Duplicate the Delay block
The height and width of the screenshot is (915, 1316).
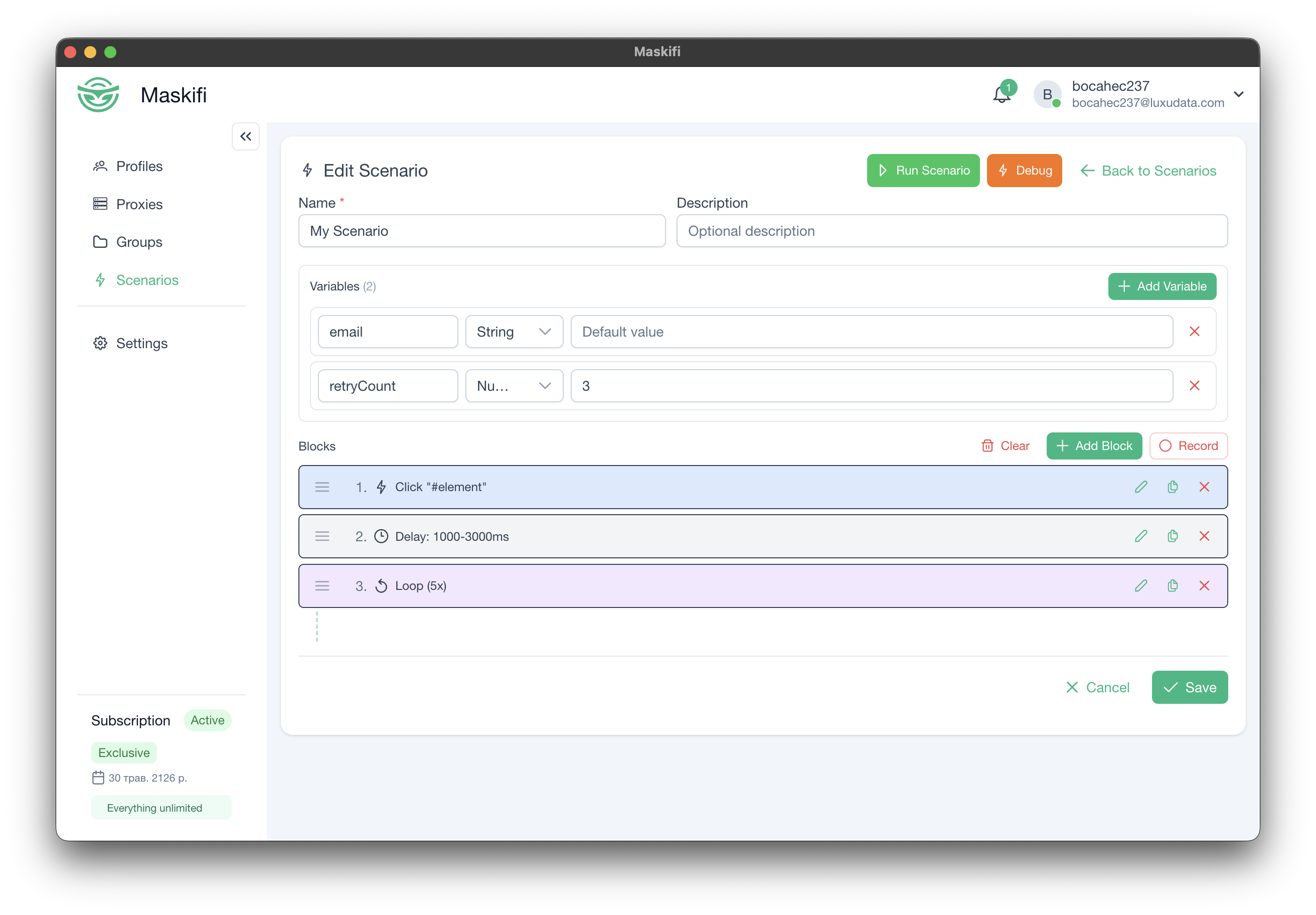[1173, 536]
